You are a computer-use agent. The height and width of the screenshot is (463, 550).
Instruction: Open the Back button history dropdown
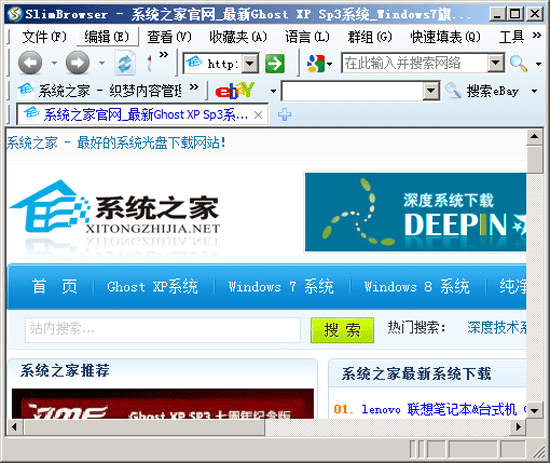(x=54, y=63)
